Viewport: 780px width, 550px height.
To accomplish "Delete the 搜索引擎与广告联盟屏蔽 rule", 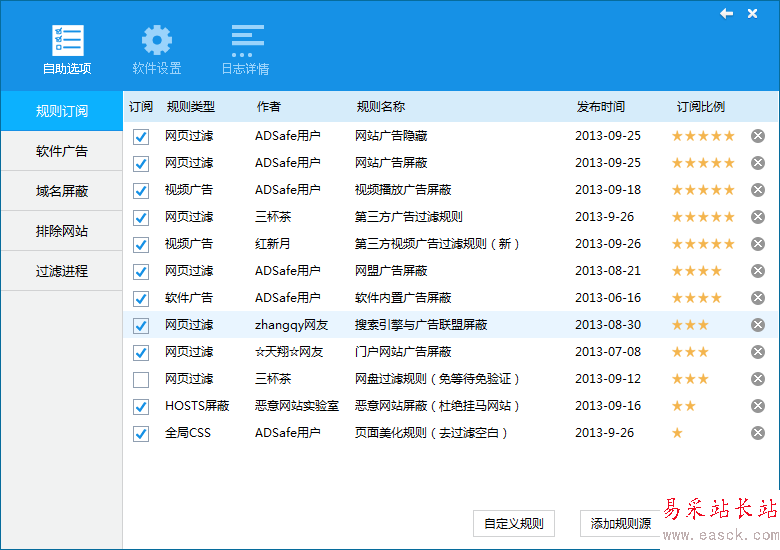I will 758,325.
